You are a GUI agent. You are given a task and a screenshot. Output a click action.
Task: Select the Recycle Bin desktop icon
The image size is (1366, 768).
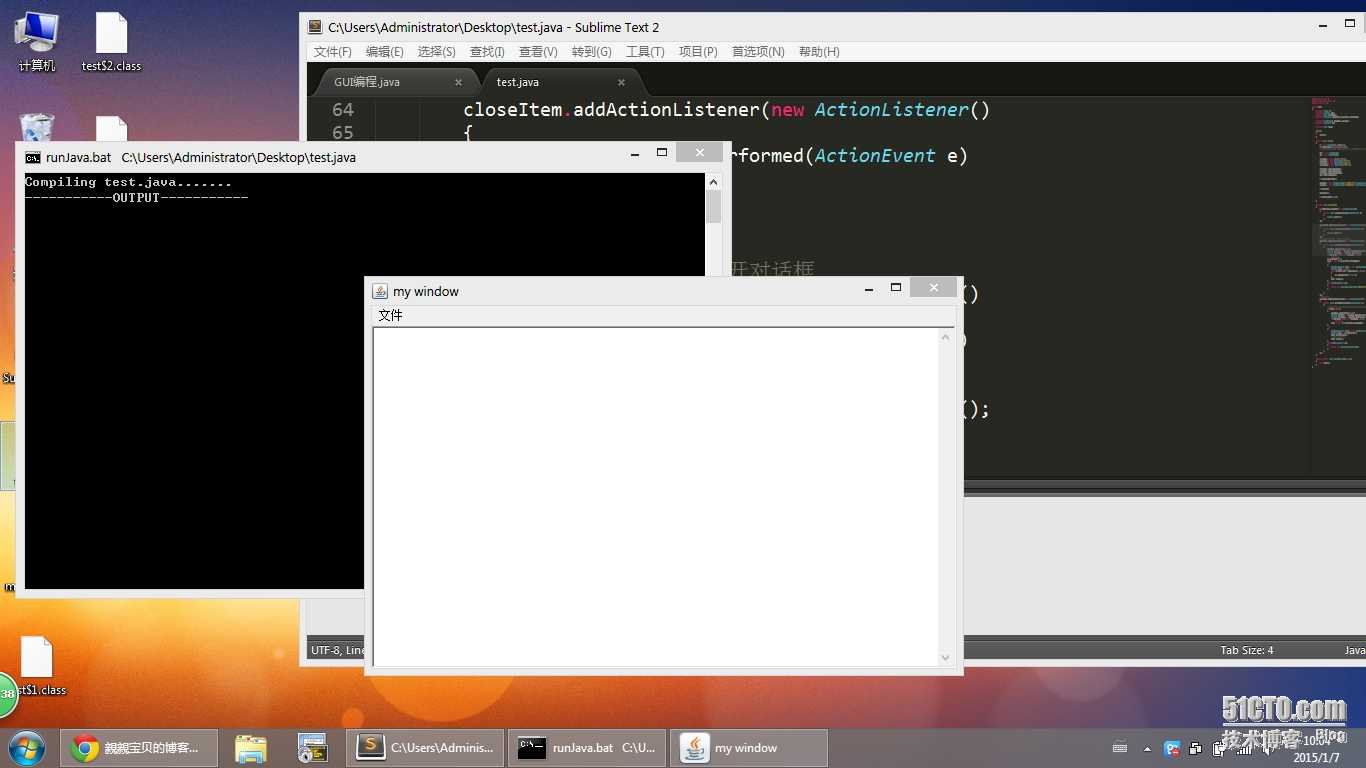tap(37, 128)
